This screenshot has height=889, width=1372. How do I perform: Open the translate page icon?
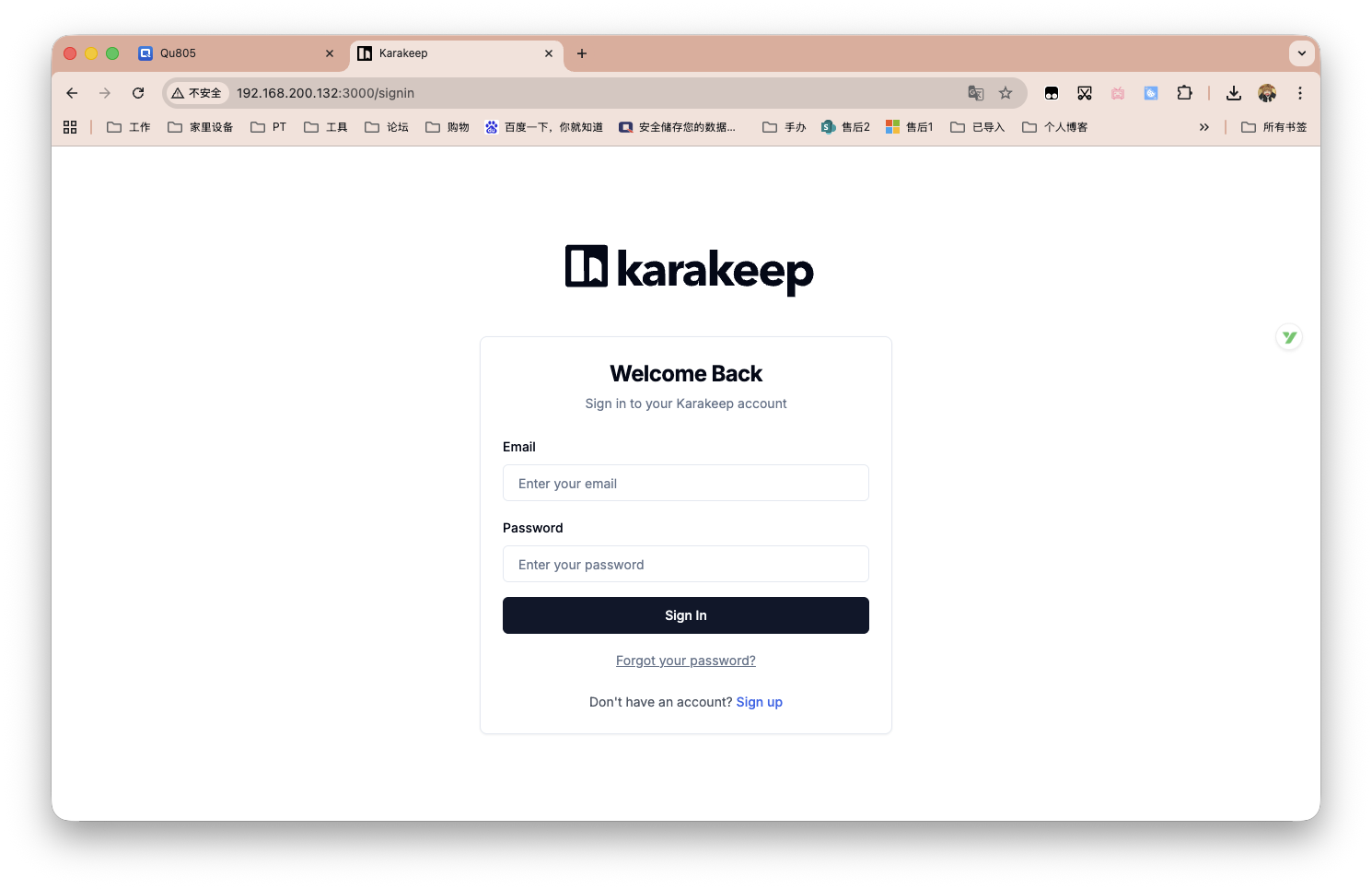tap(976, 93)
